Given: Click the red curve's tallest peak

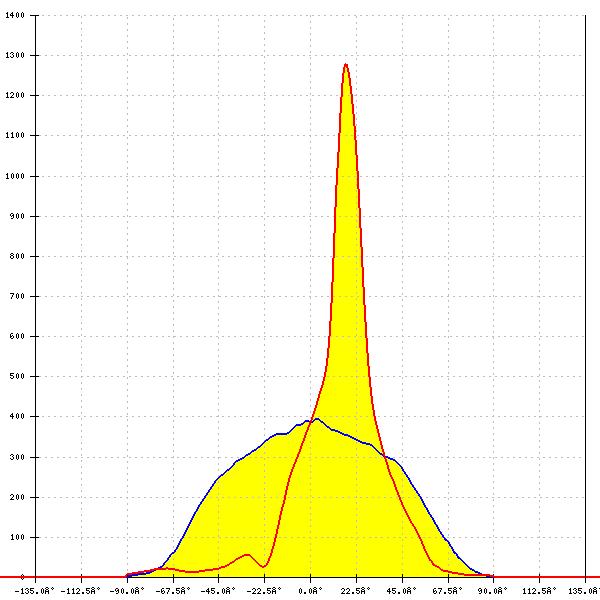Looking at the screenshot, I should pyautogui.click(x=346, y=65).
